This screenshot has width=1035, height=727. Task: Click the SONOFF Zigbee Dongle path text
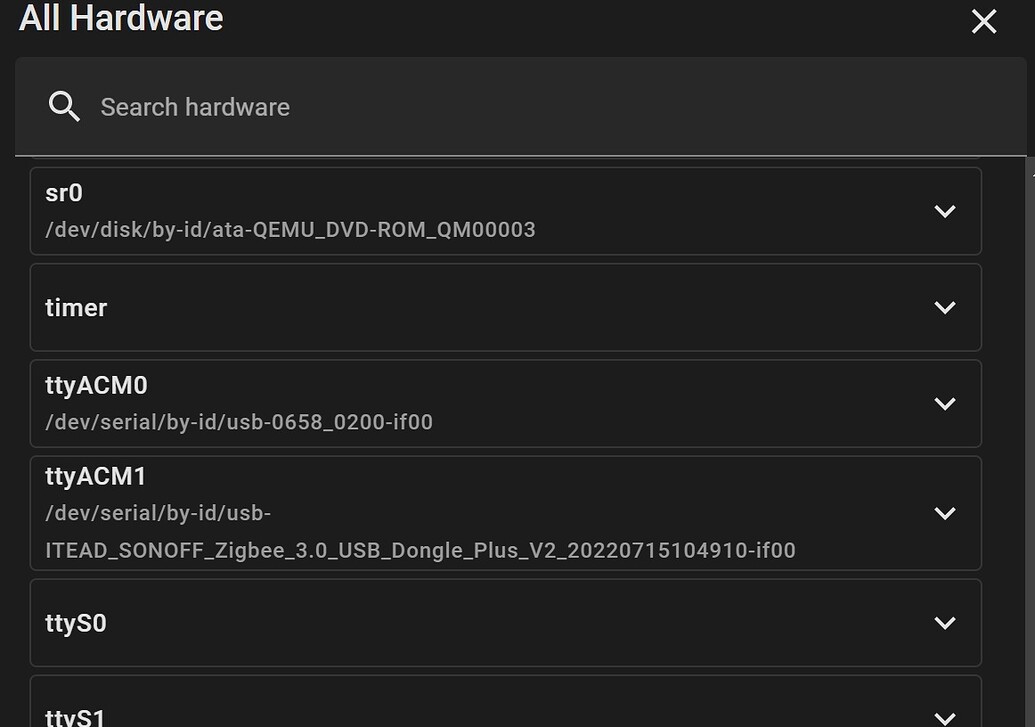coord(420,532)
